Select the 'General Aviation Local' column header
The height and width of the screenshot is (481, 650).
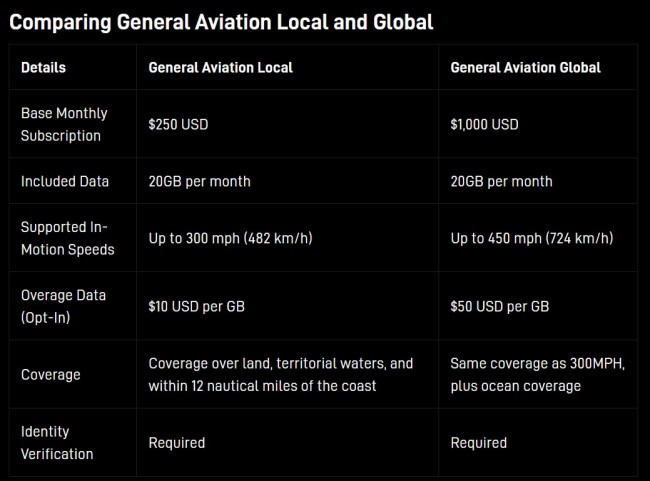tap(220, 68)
